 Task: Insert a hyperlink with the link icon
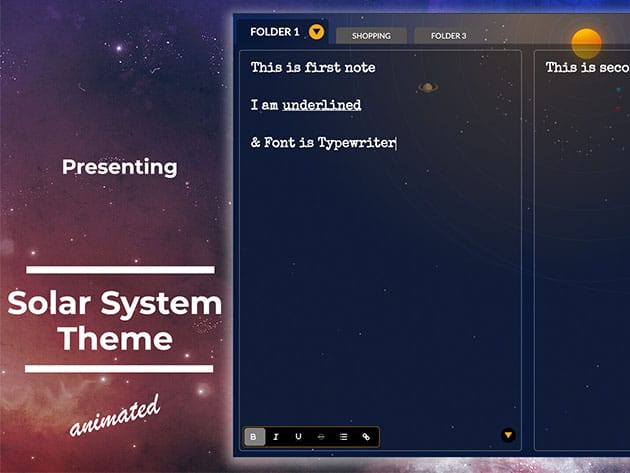366,436
